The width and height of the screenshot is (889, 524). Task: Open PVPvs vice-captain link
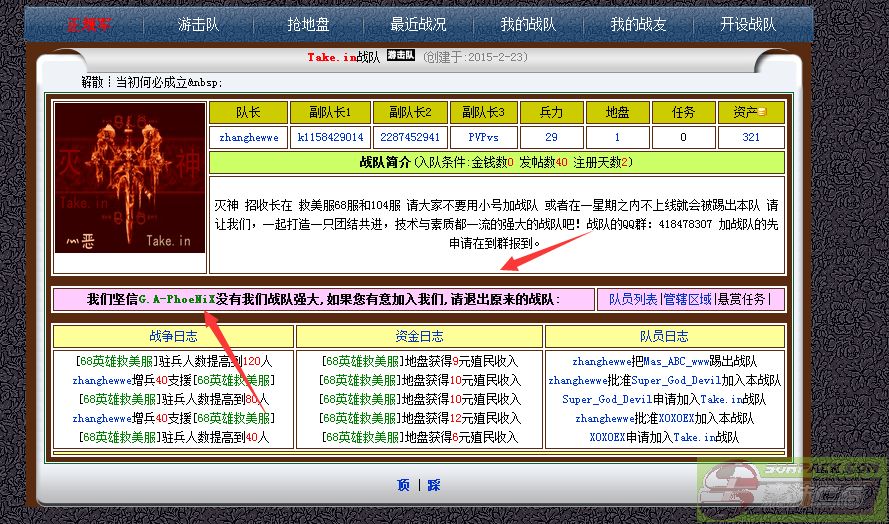(x=484, y=137)
